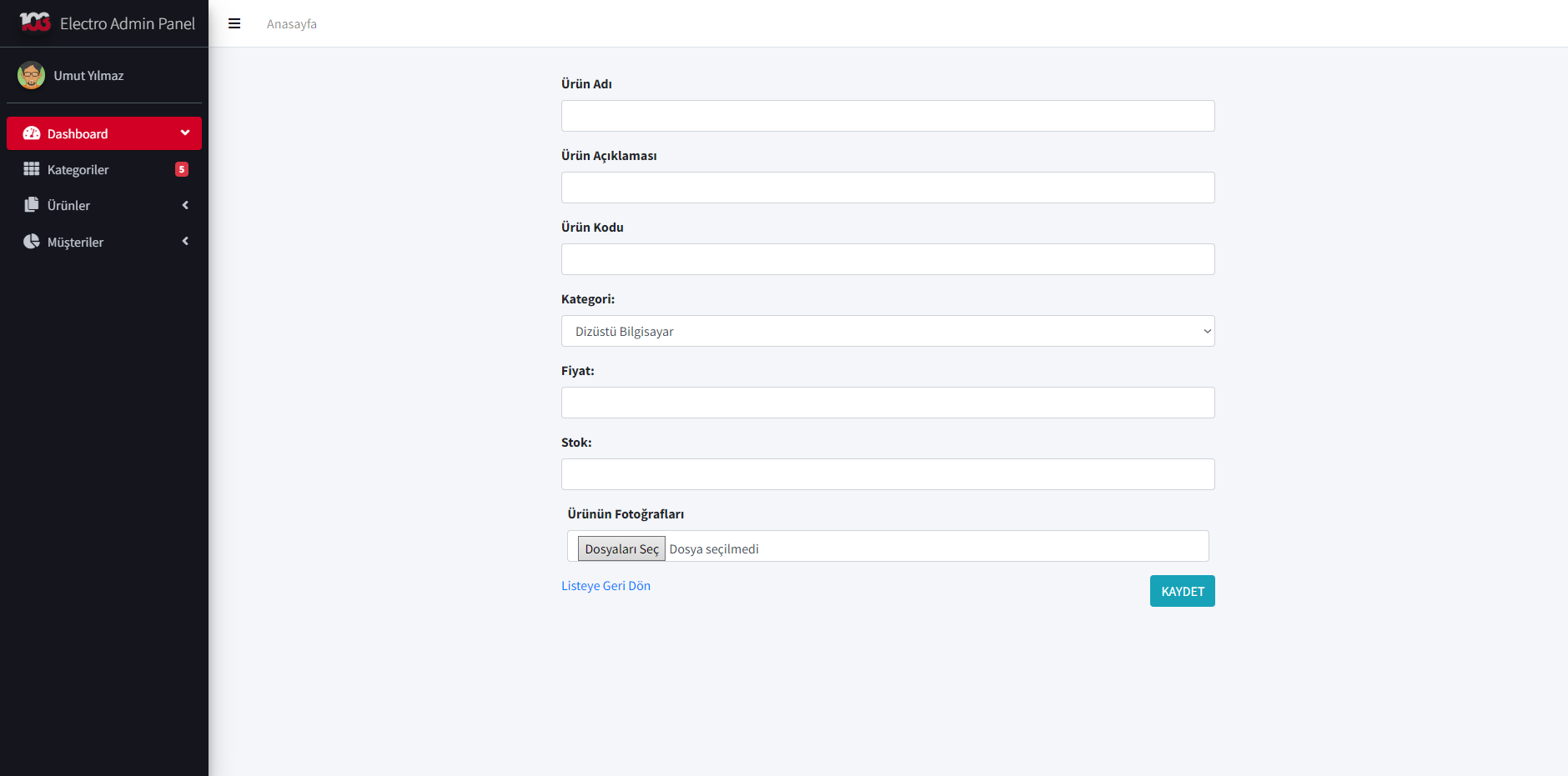This screenshot has width=1568, height=776.
Task: Focus the Ürün Adı text field
Action: tap(887, 116)
